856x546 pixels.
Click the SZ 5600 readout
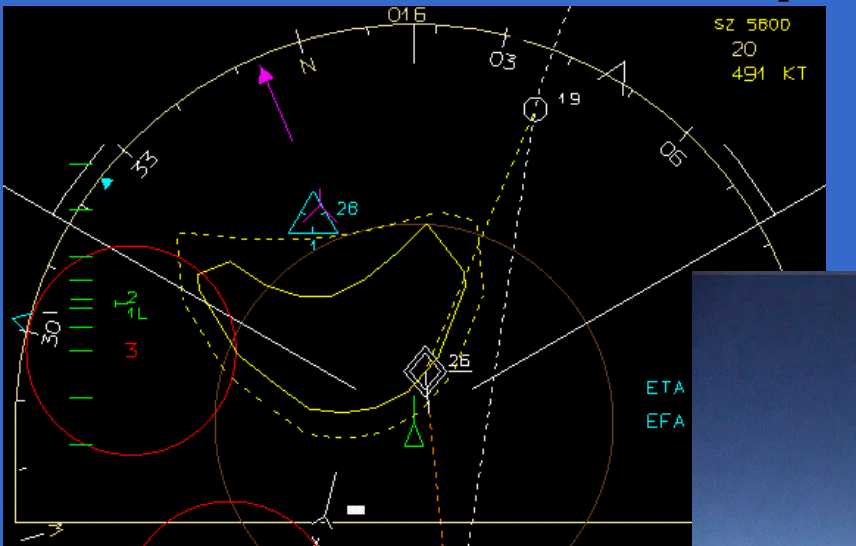(x=752, y=25)
